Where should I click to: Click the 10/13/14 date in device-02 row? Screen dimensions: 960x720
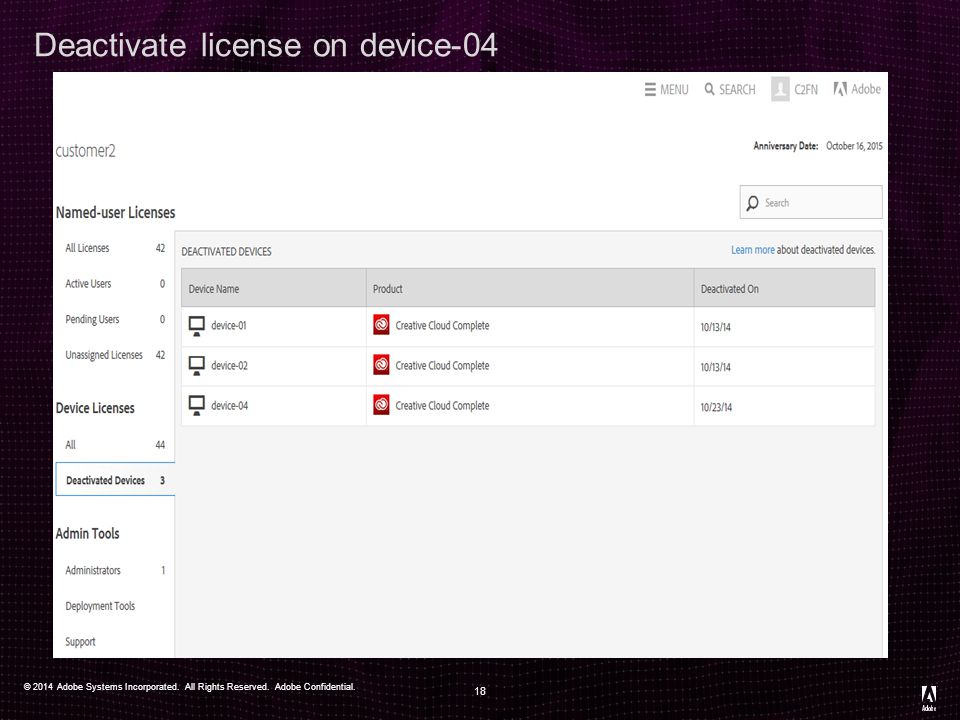pos(715,367)
